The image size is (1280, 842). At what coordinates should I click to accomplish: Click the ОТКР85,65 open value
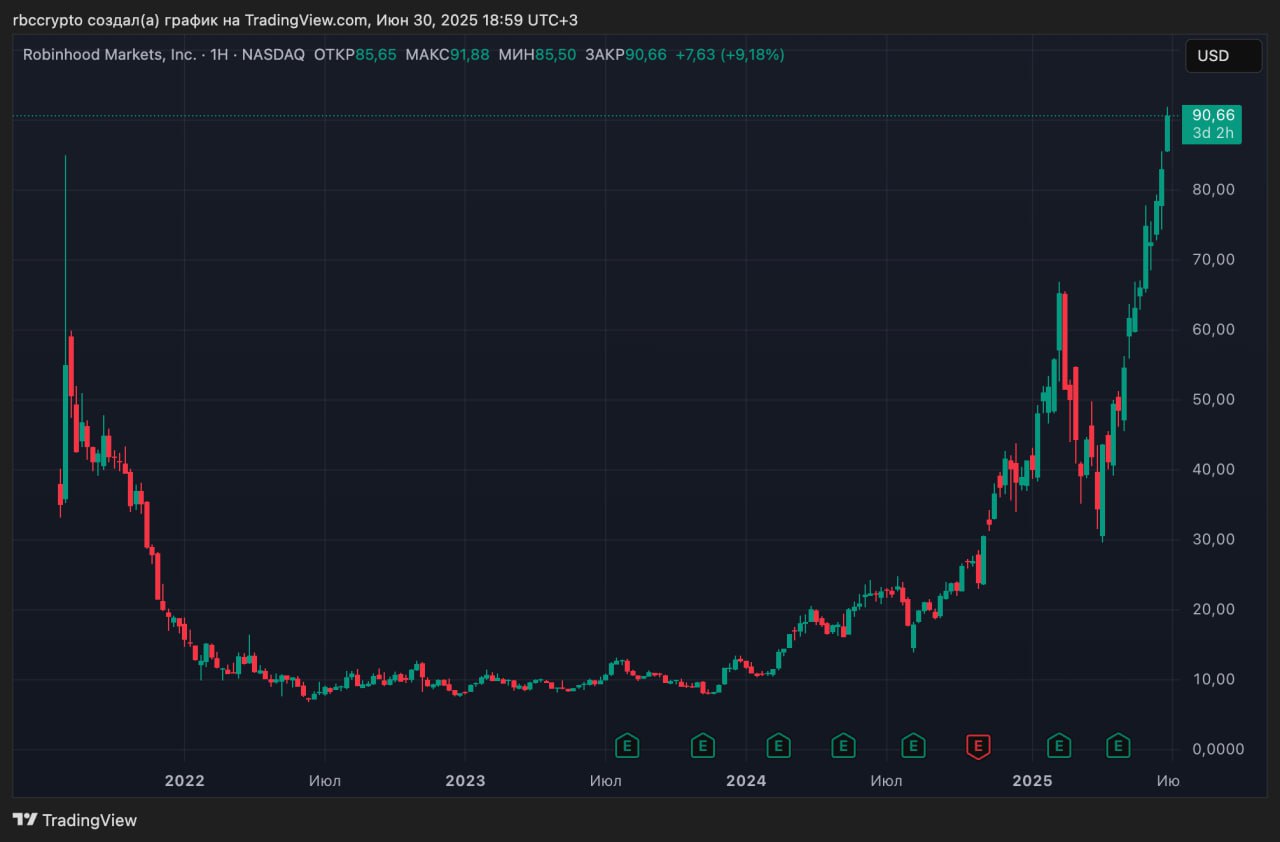[355, 54]
